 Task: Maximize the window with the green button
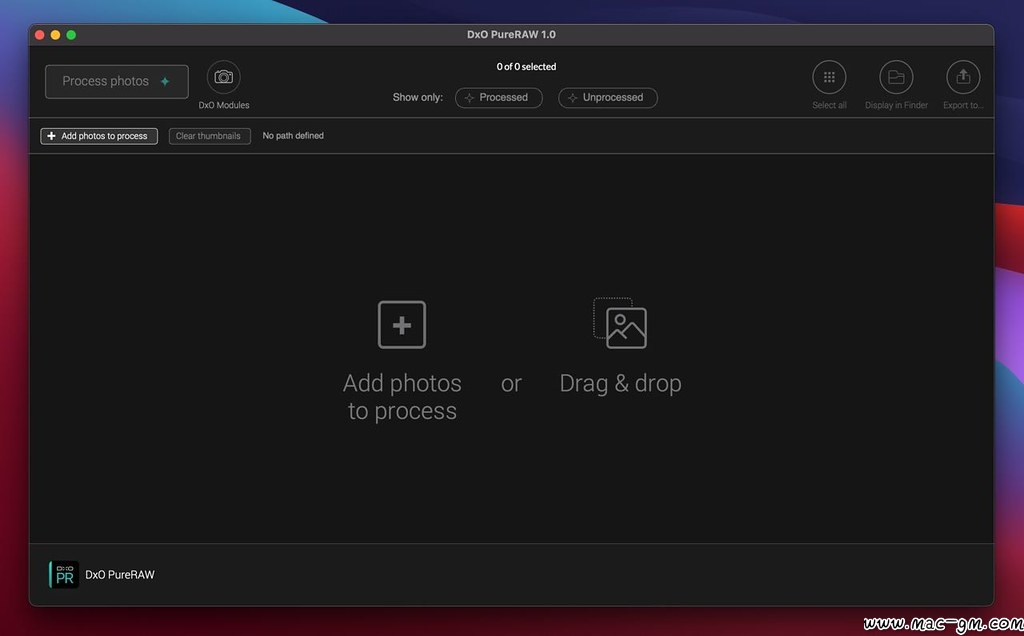tap(71, 35)
